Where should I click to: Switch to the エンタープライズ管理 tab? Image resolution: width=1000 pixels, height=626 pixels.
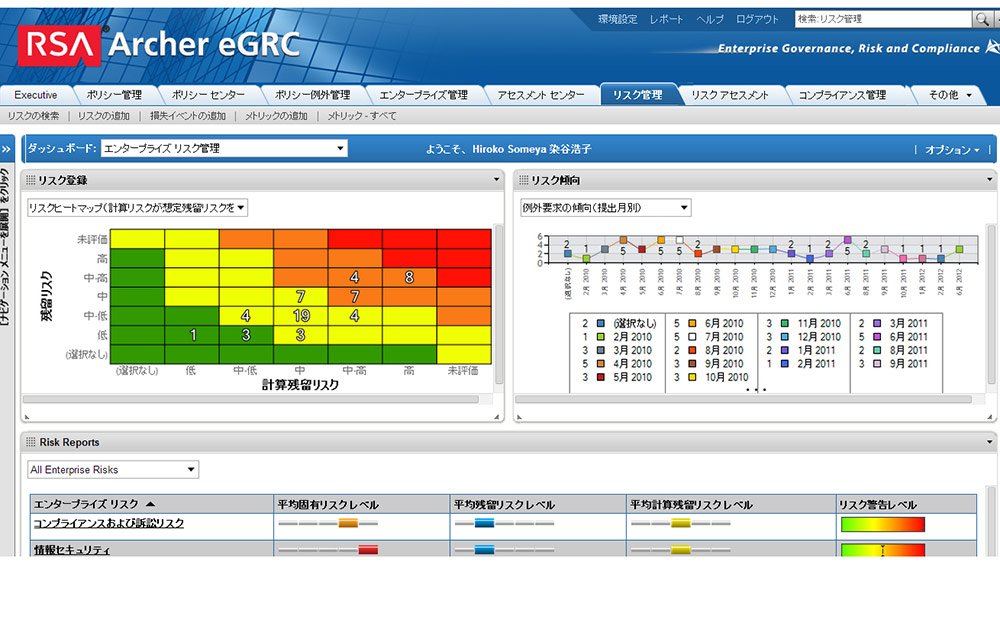(x=423, y=95)
